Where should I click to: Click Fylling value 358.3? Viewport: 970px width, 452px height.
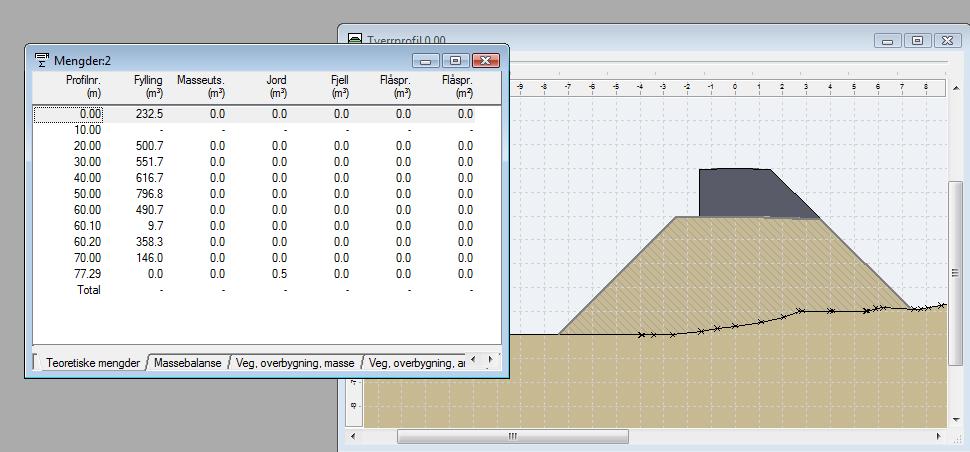[150, 242]
